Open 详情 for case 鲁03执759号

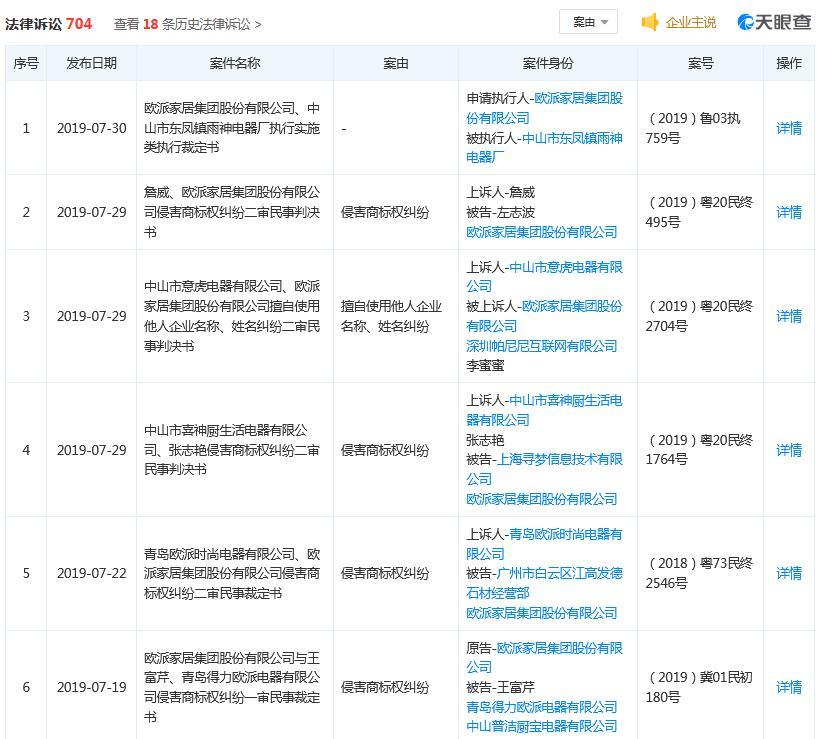click(x=788, y=128)
